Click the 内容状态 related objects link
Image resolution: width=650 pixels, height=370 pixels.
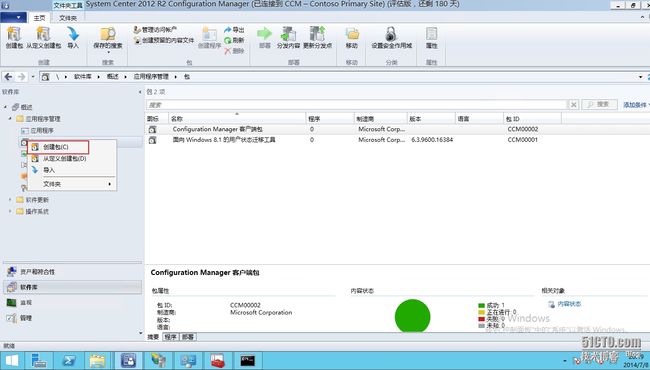click(x=569, y=304)
